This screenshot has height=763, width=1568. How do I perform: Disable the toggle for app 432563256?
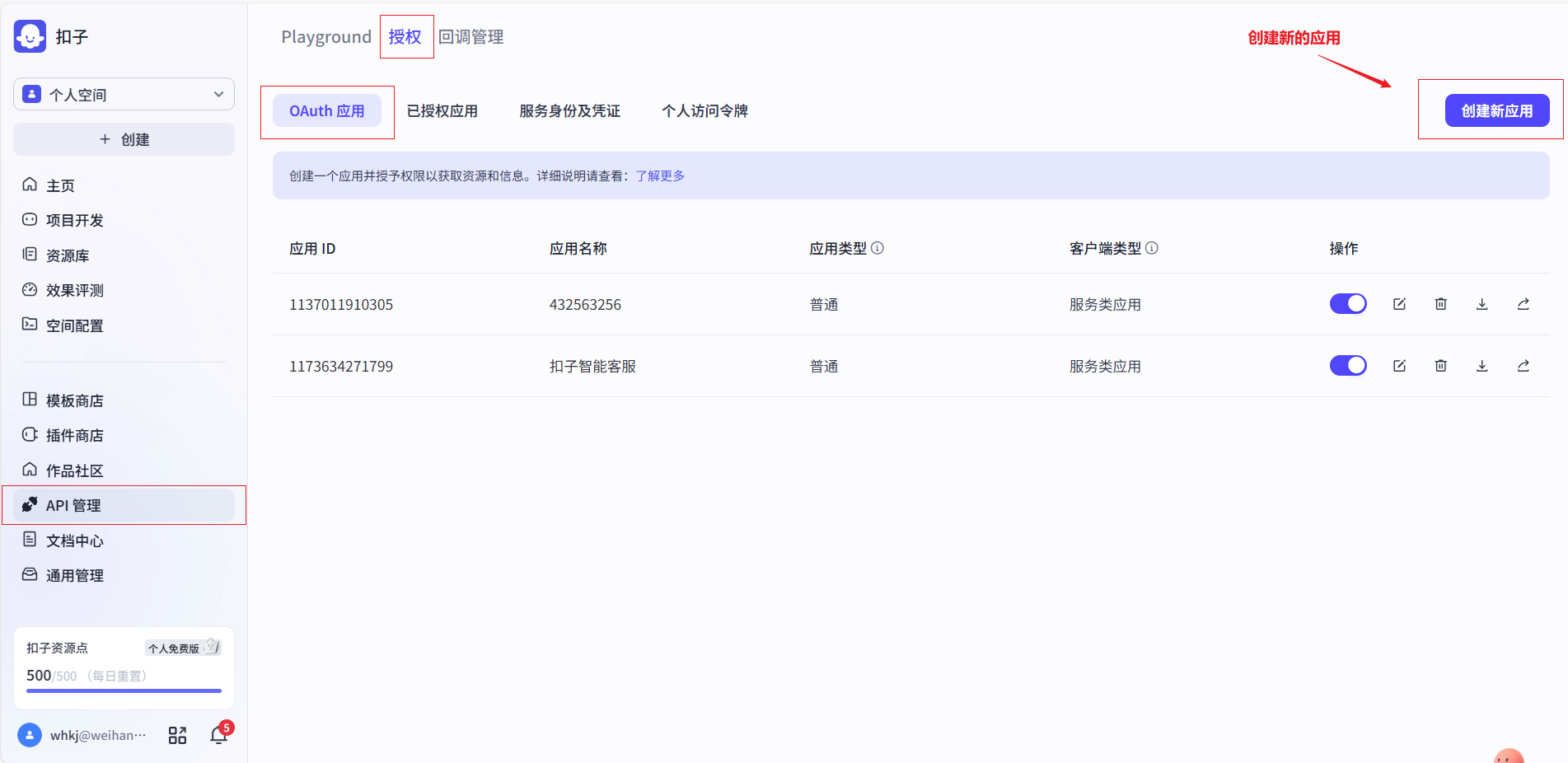1348,304
